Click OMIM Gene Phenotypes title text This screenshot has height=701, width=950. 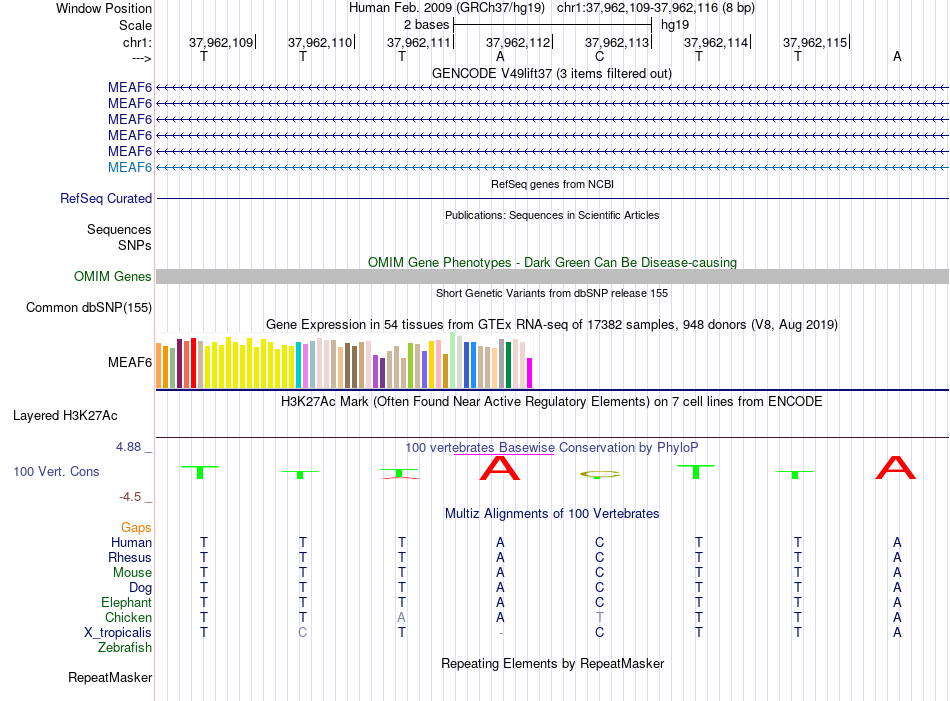(552, 262)
